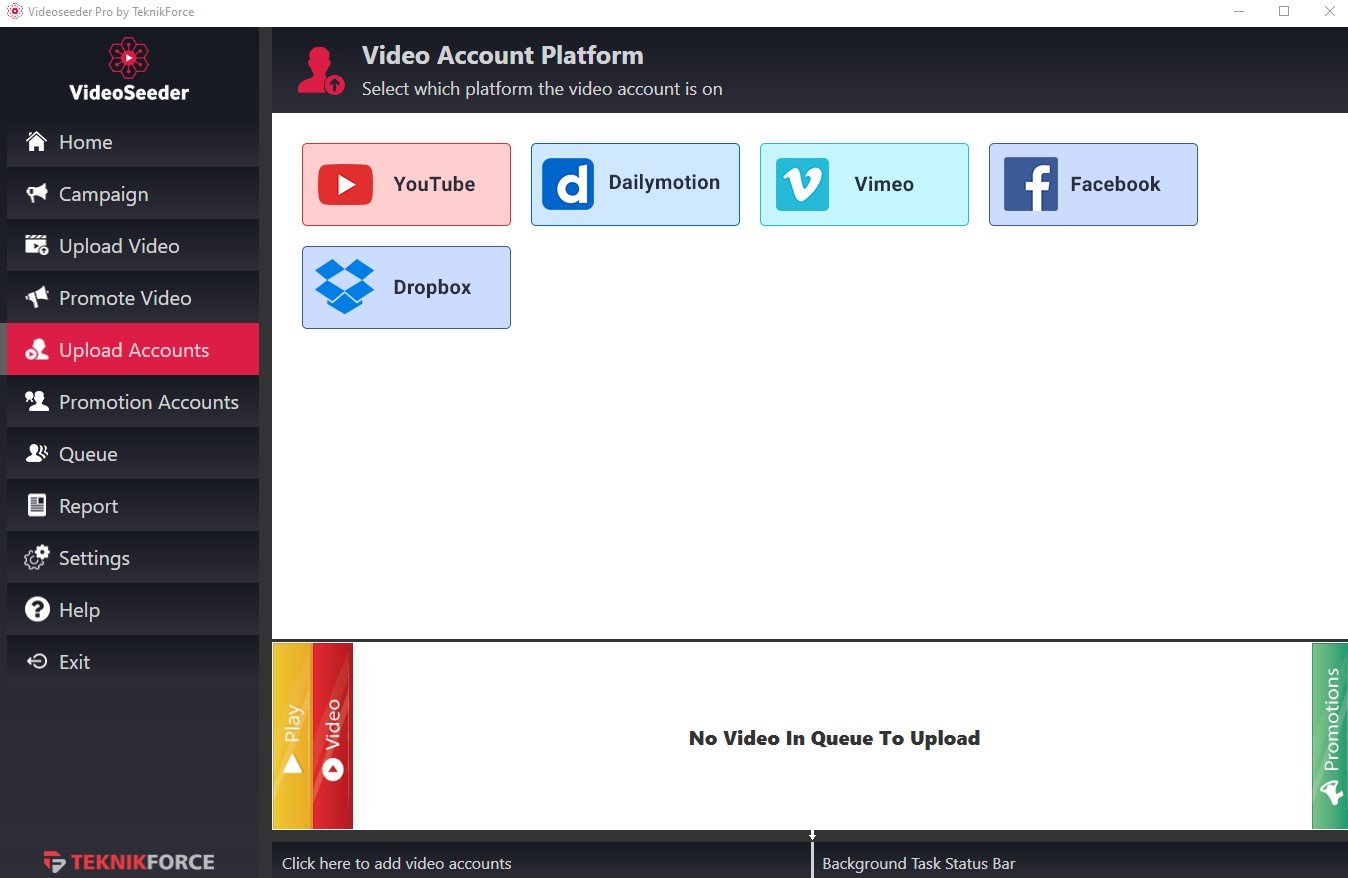Select the Dailymotion logo icon

568,184
